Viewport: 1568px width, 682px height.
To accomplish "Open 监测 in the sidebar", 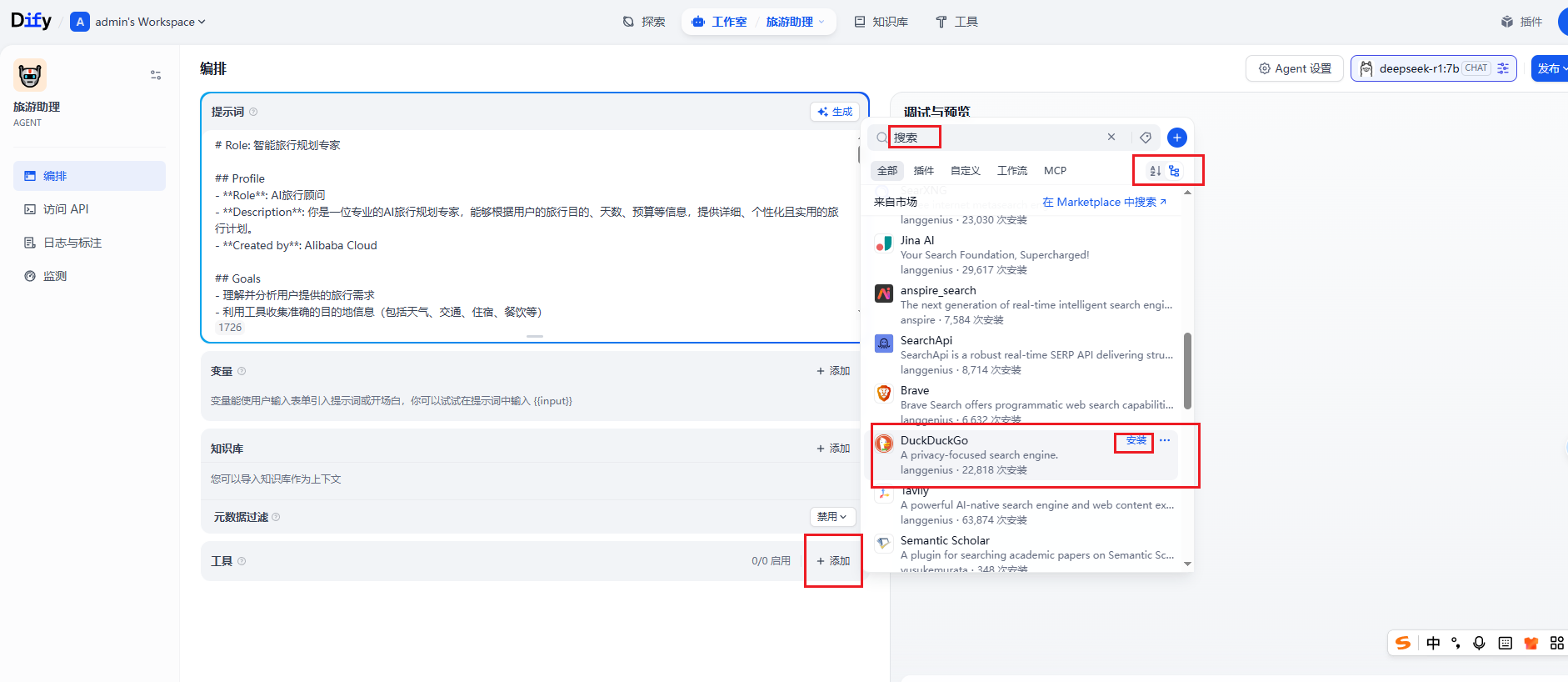I will 89,276.
